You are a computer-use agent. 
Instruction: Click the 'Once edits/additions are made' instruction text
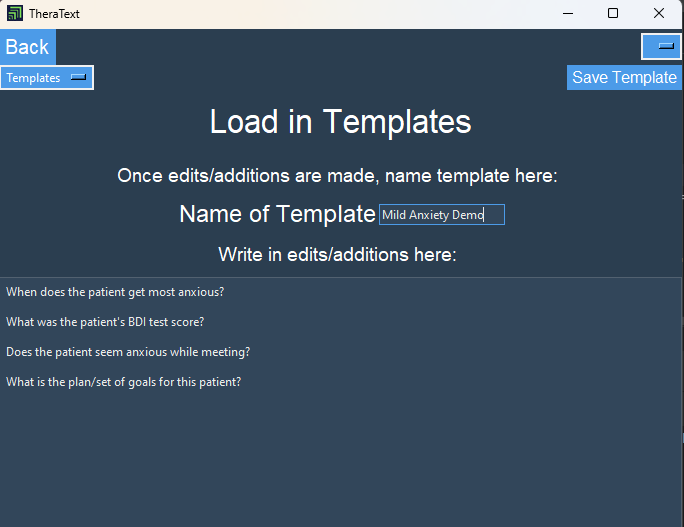click(x=337, y=176)
